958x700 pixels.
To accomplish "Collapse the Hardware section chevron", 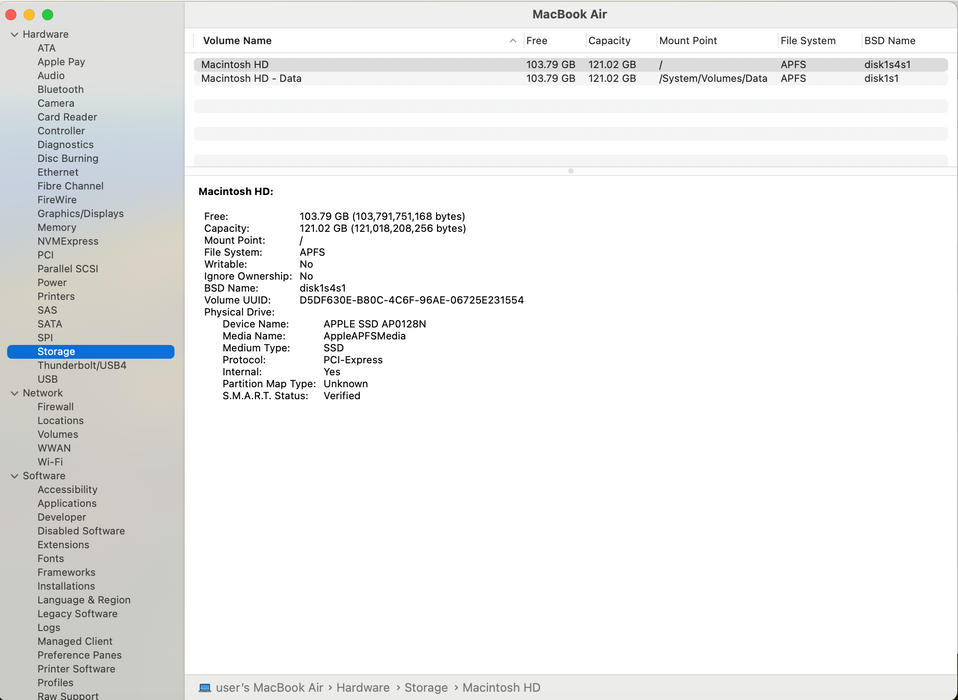I will (x=14, y=35).
